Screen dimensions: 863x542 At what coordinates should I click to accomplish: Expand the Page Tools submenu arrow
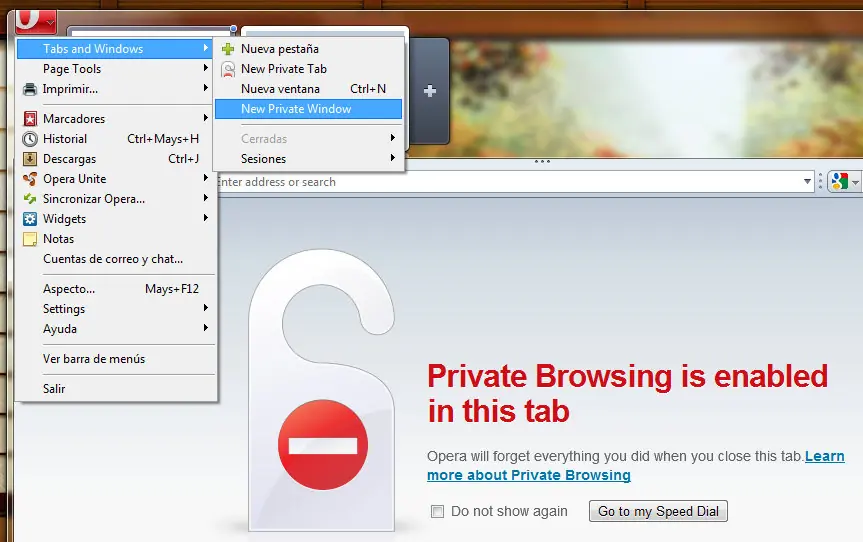coord(205,68)
